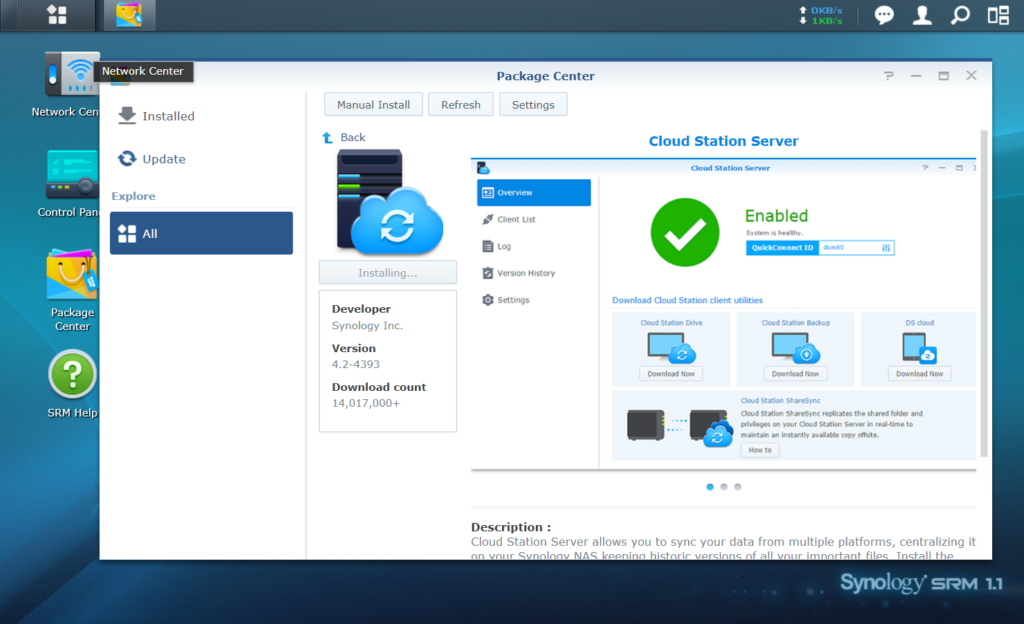This screenshot has width=1024, height=624.
Task: Click the Cloud Station Backup icon in the preview
Action: point(795,347)
